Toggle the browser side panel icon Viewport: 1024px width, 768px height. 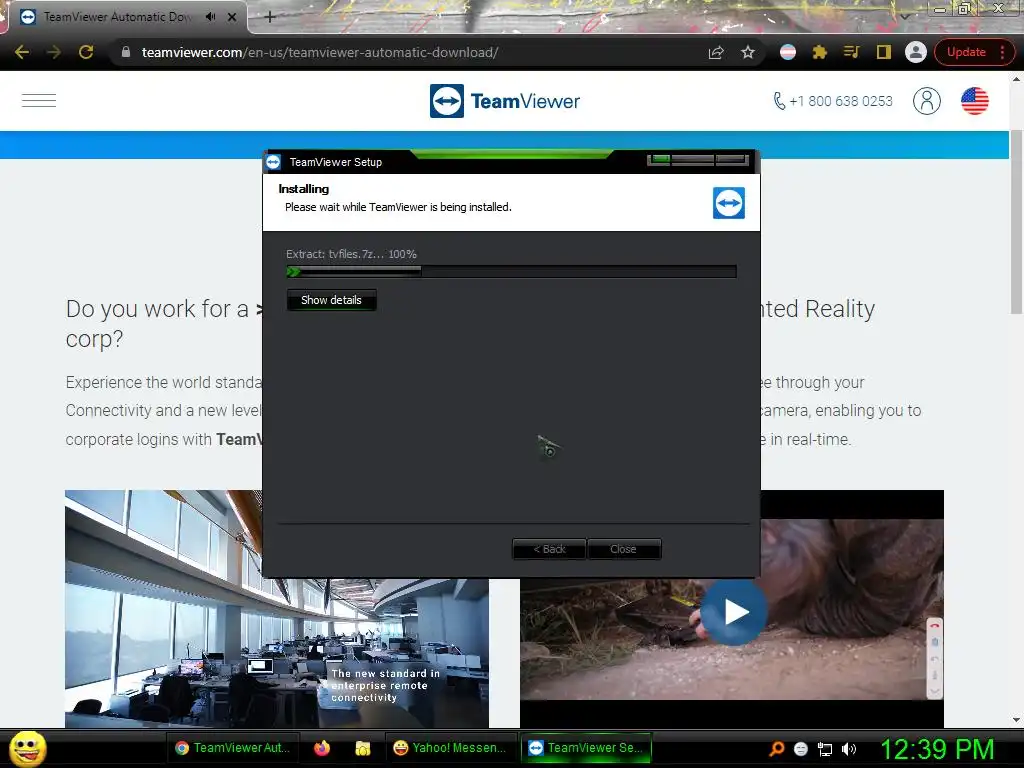tap(884, 52)
